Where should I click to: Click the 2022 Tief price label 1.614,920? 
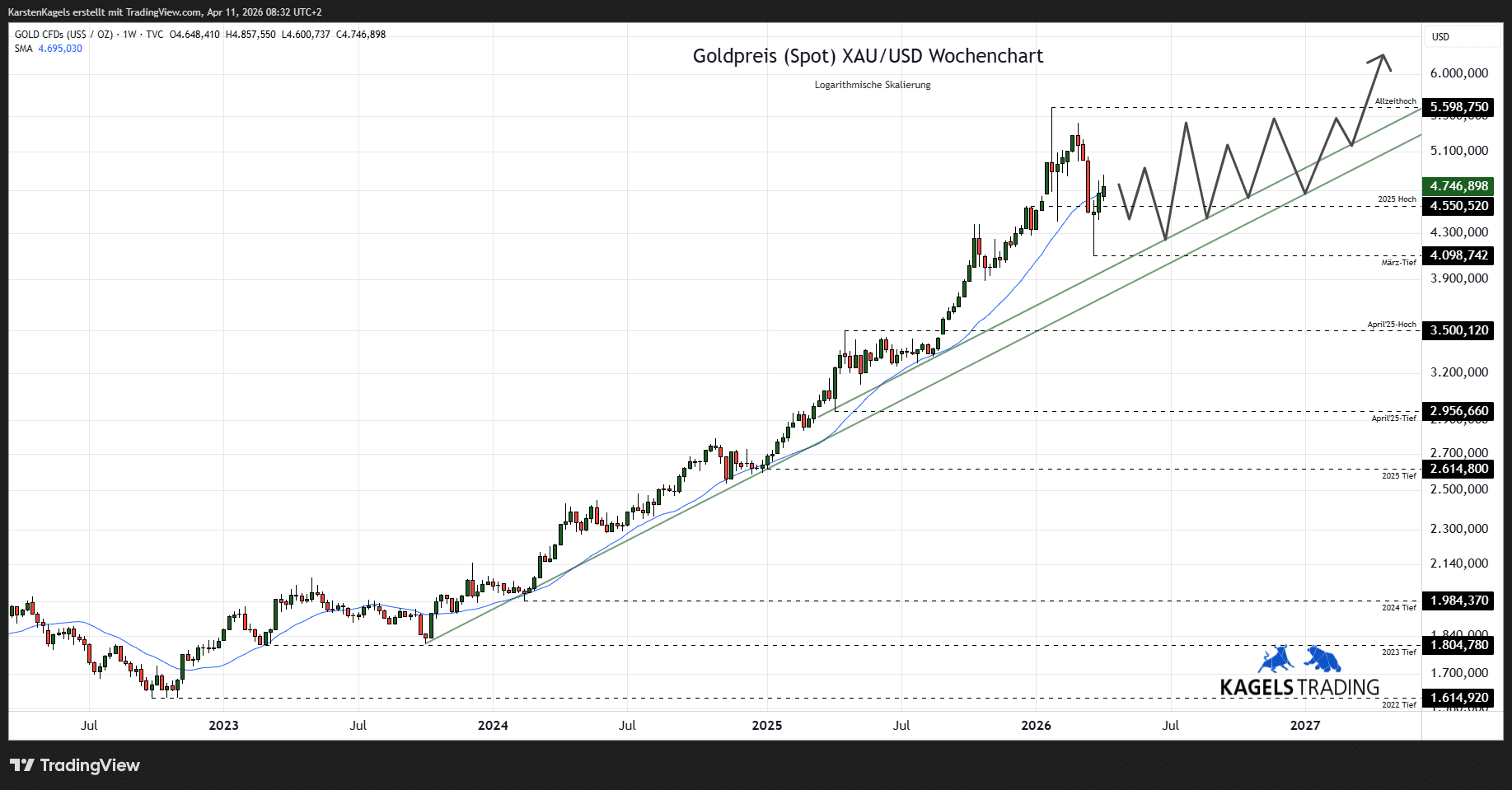click(x=1458, y=698)
